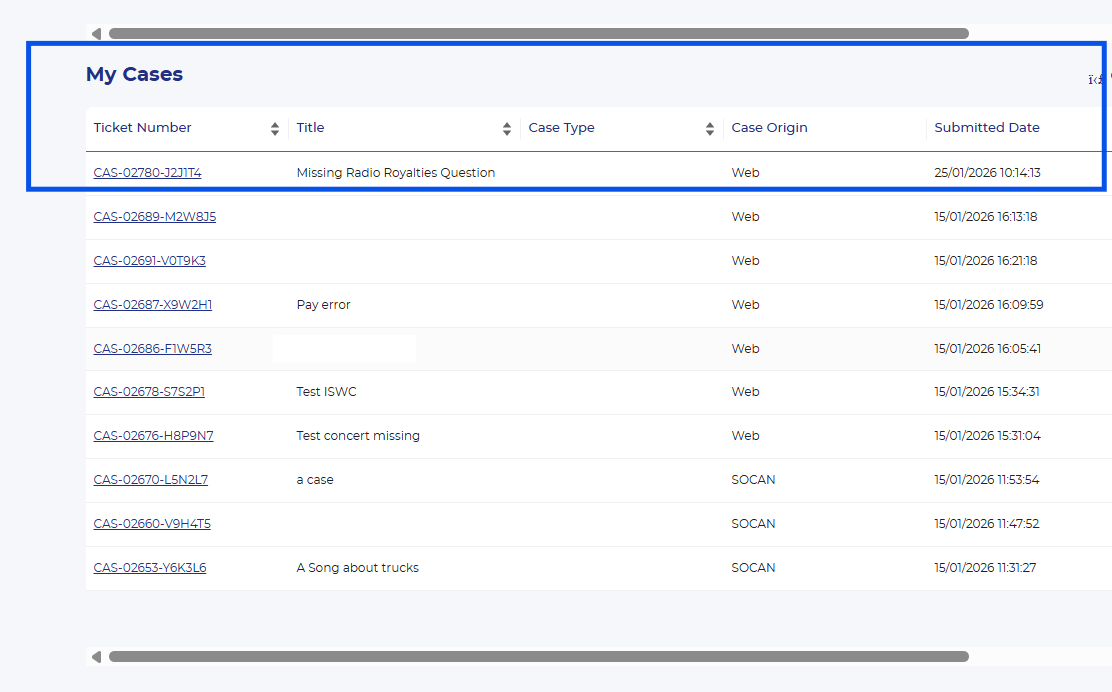This screenshot has height=692, width=1112.
Task: Open ticket CAS-02780-J2J1T4
Action: pos(147,173)
